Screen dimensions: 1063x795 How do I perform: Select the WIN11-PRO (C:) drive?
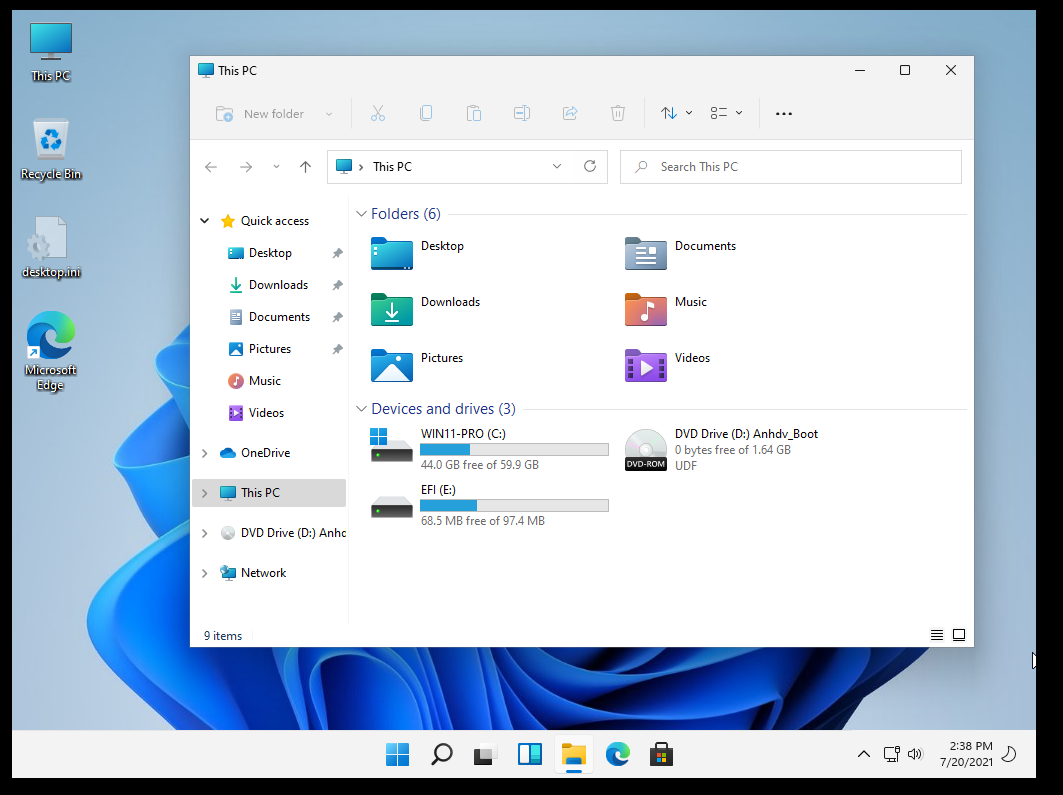pos(489,449)
